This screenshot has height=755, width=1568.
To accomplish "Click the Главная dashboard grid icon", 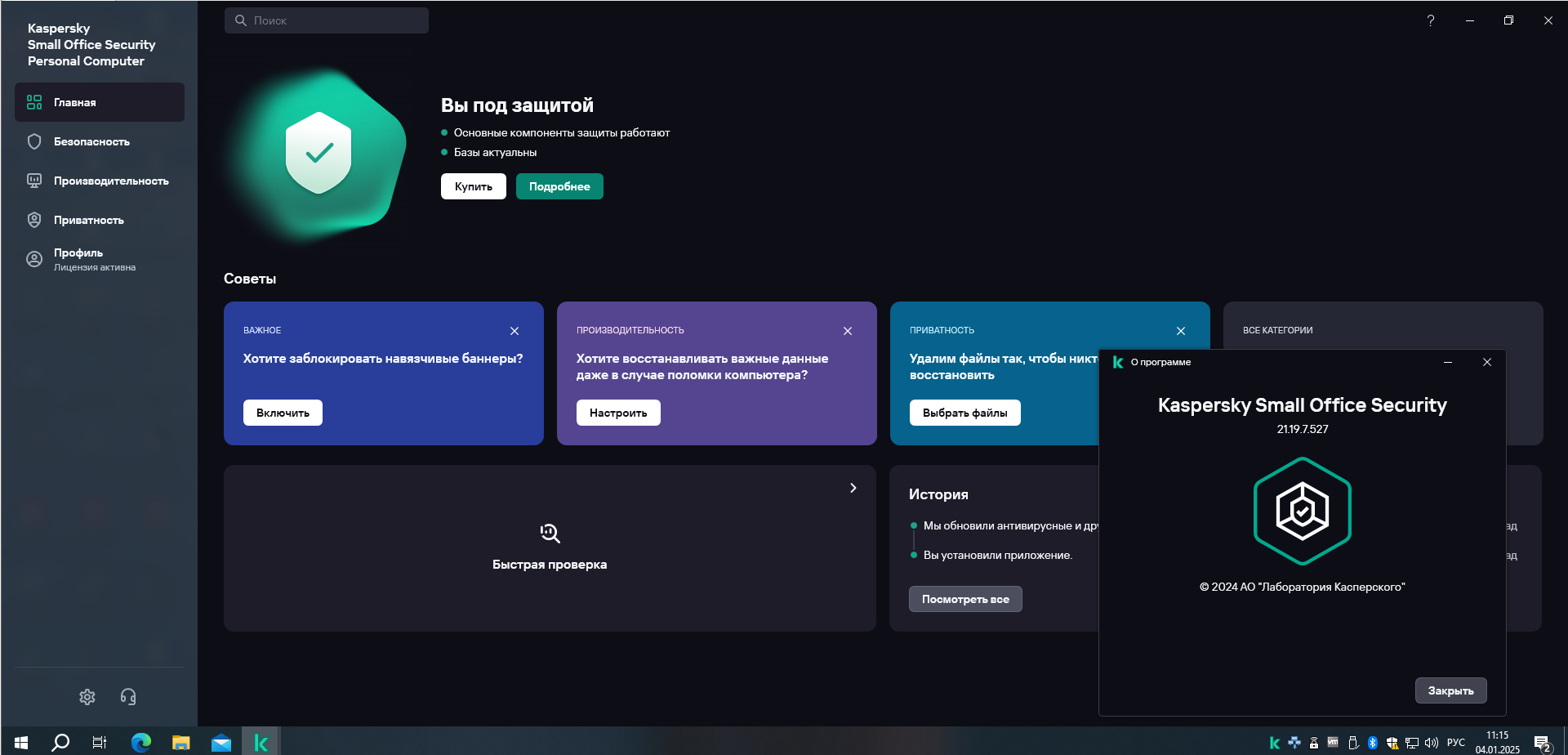I will [34, 102].
